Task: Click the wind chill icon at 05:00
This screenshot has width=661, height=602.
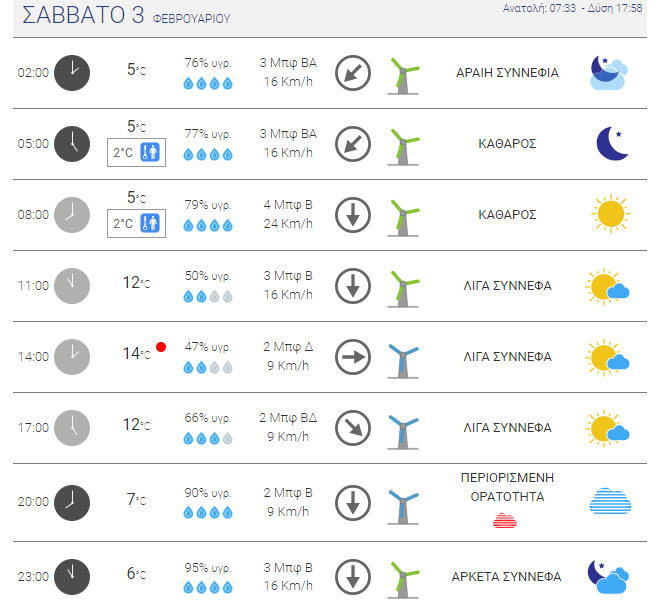Action: 150,152
